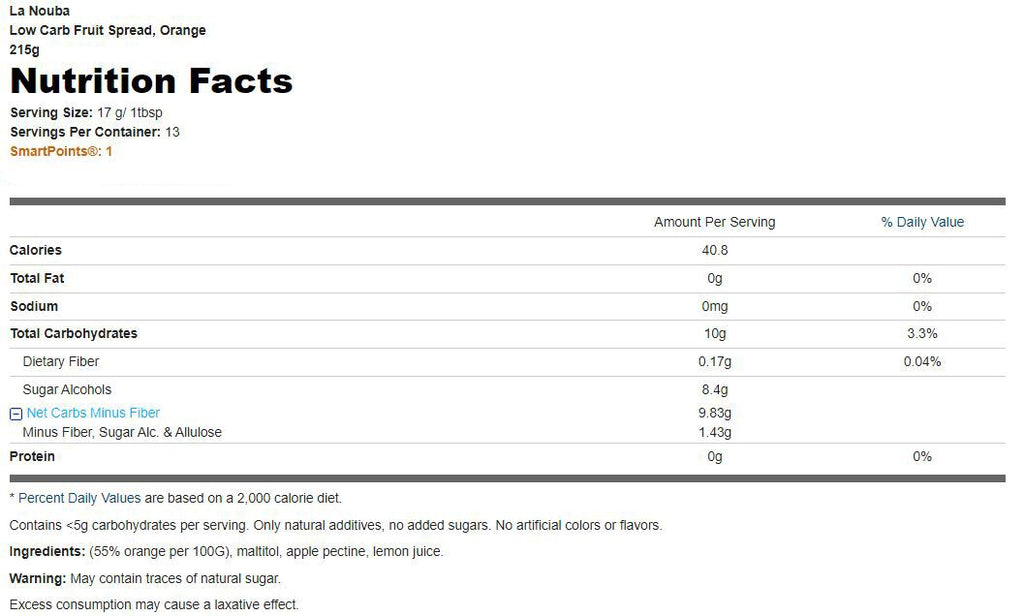1024x616 pixels.
Task: Select the Amount Per Serving header
Action: pos(714,222)
